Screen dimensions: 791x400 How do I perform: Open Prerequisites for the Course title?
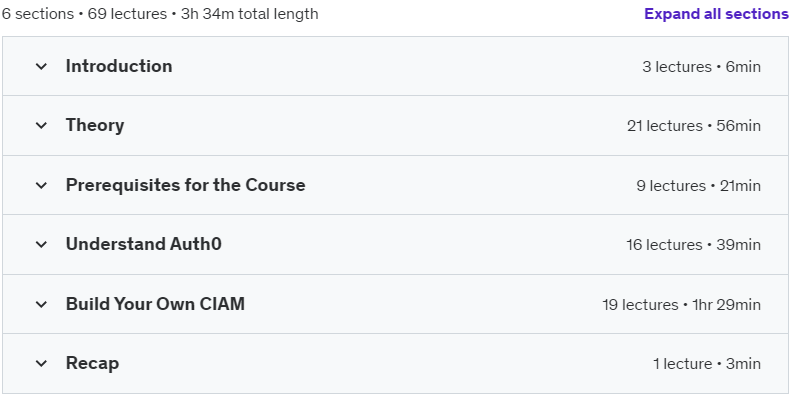186,185
